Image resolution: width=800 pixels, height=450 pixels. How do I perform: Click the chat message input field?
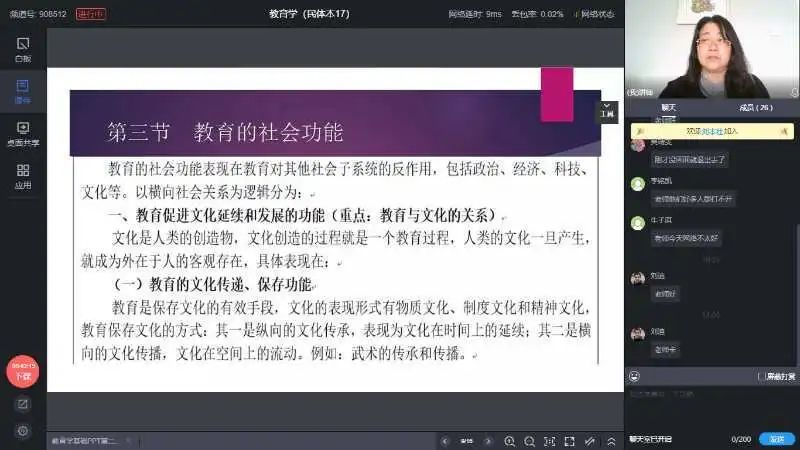click(x=712, y=406)
